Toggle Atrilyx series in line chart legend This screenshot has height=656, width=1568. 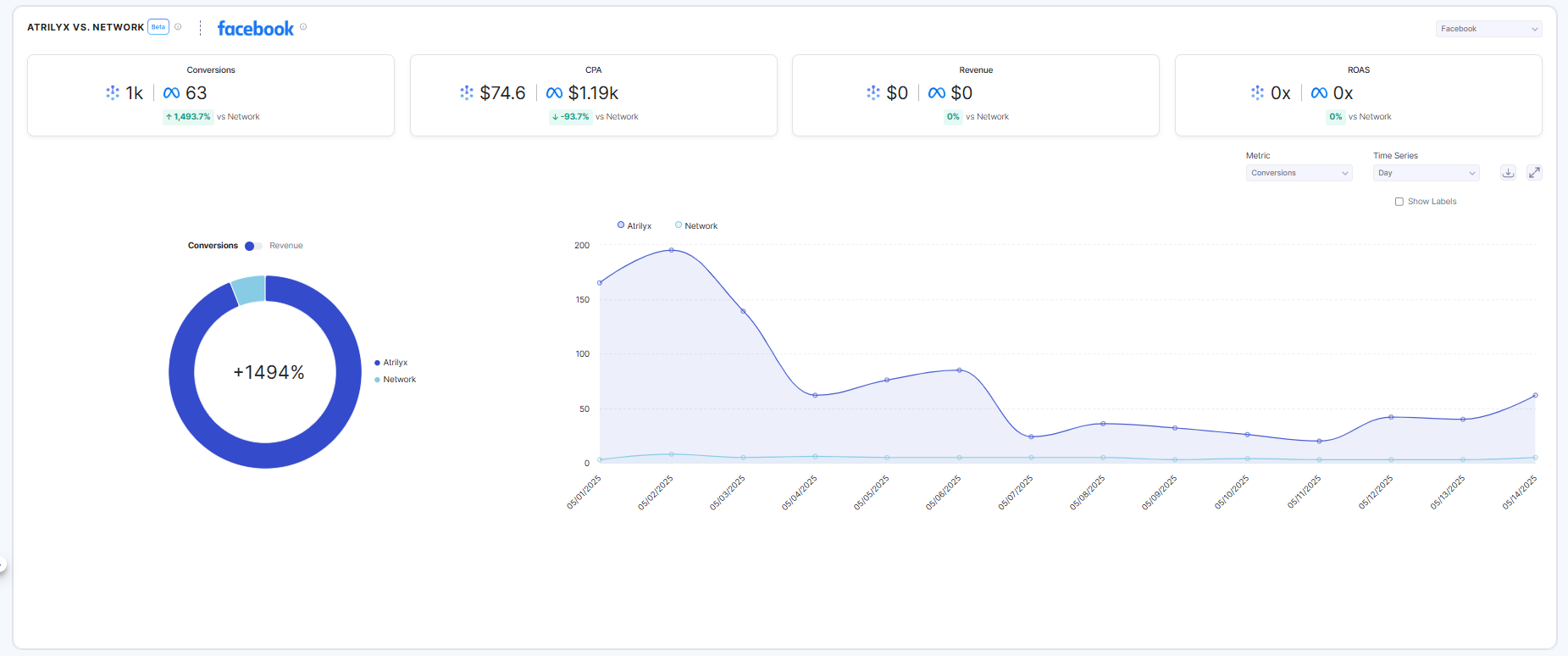pyautogui.click(x=634, y=225)
